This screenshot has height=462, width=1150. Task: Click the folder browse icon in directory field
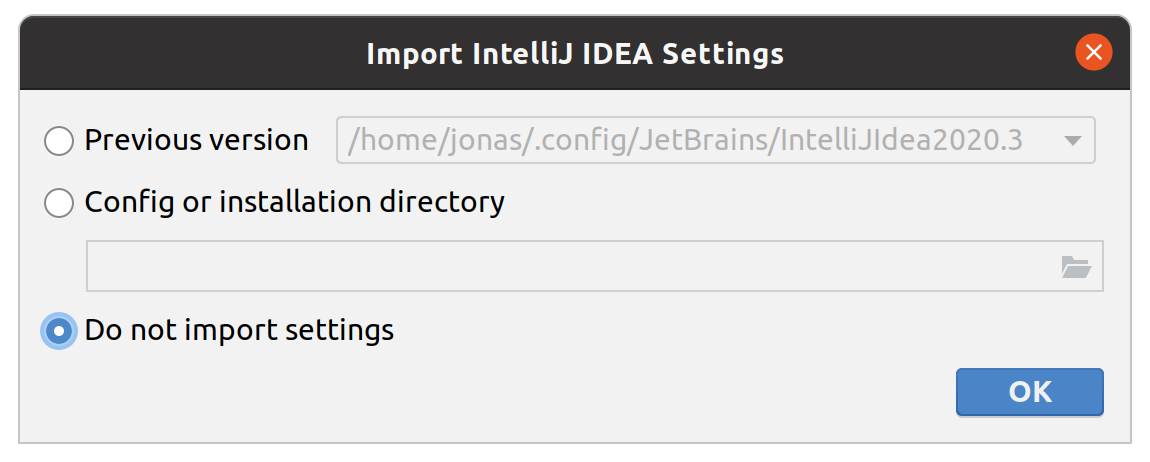[x=1075, y=267]
